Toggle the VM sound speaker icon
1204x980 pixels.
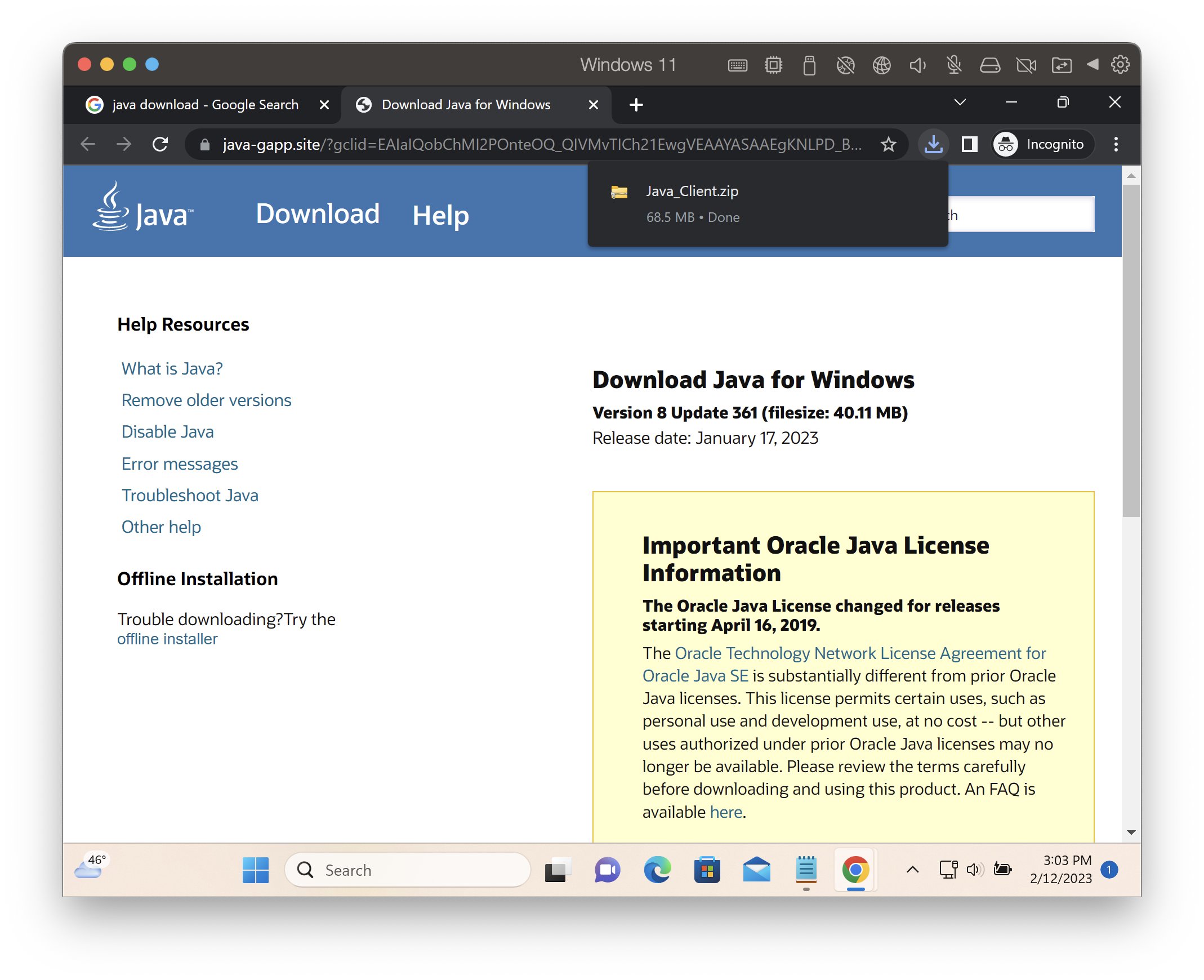tap(918, 65)
